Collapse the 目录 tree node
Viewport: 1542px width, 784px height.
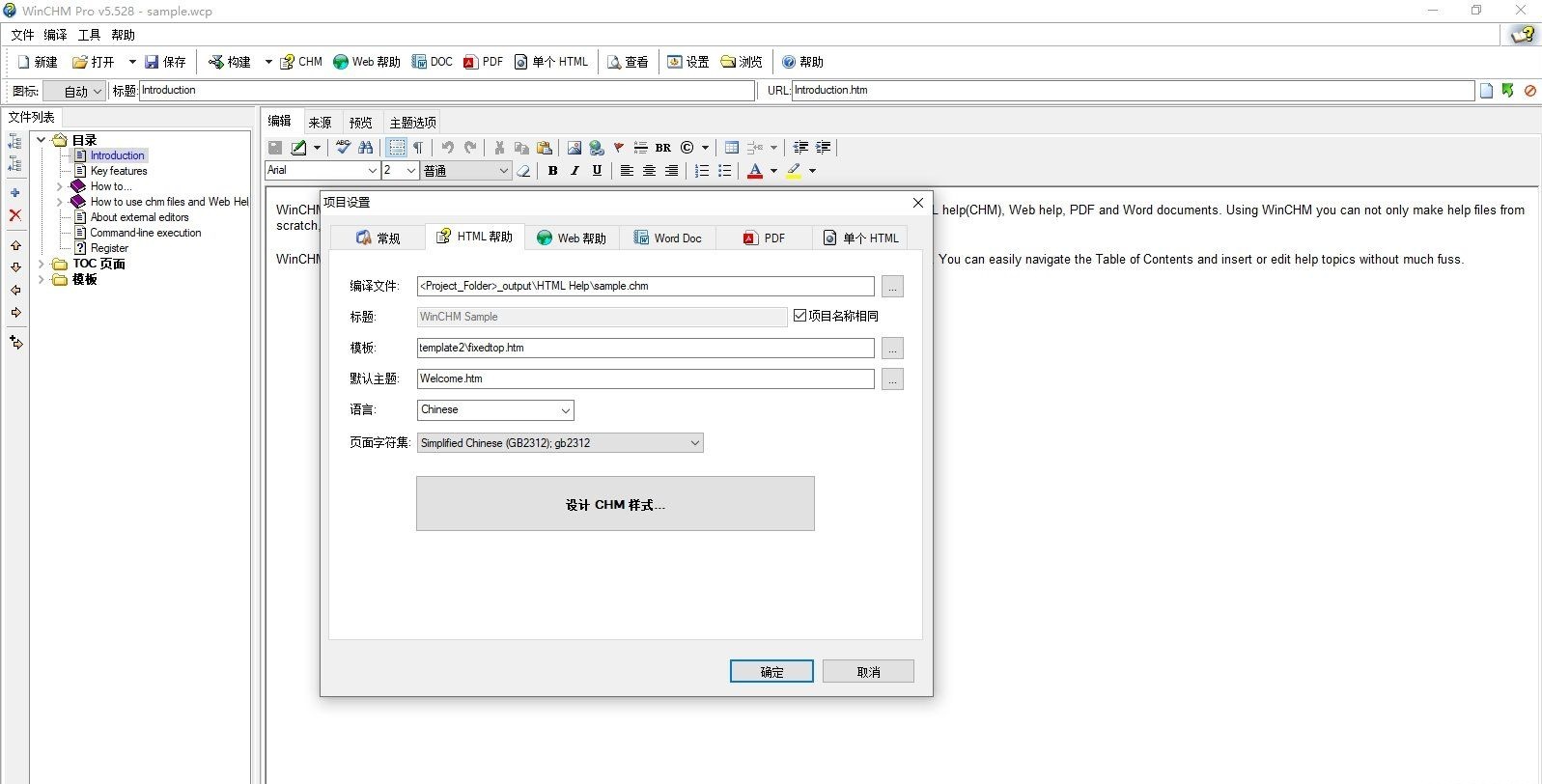coord(41,140)
